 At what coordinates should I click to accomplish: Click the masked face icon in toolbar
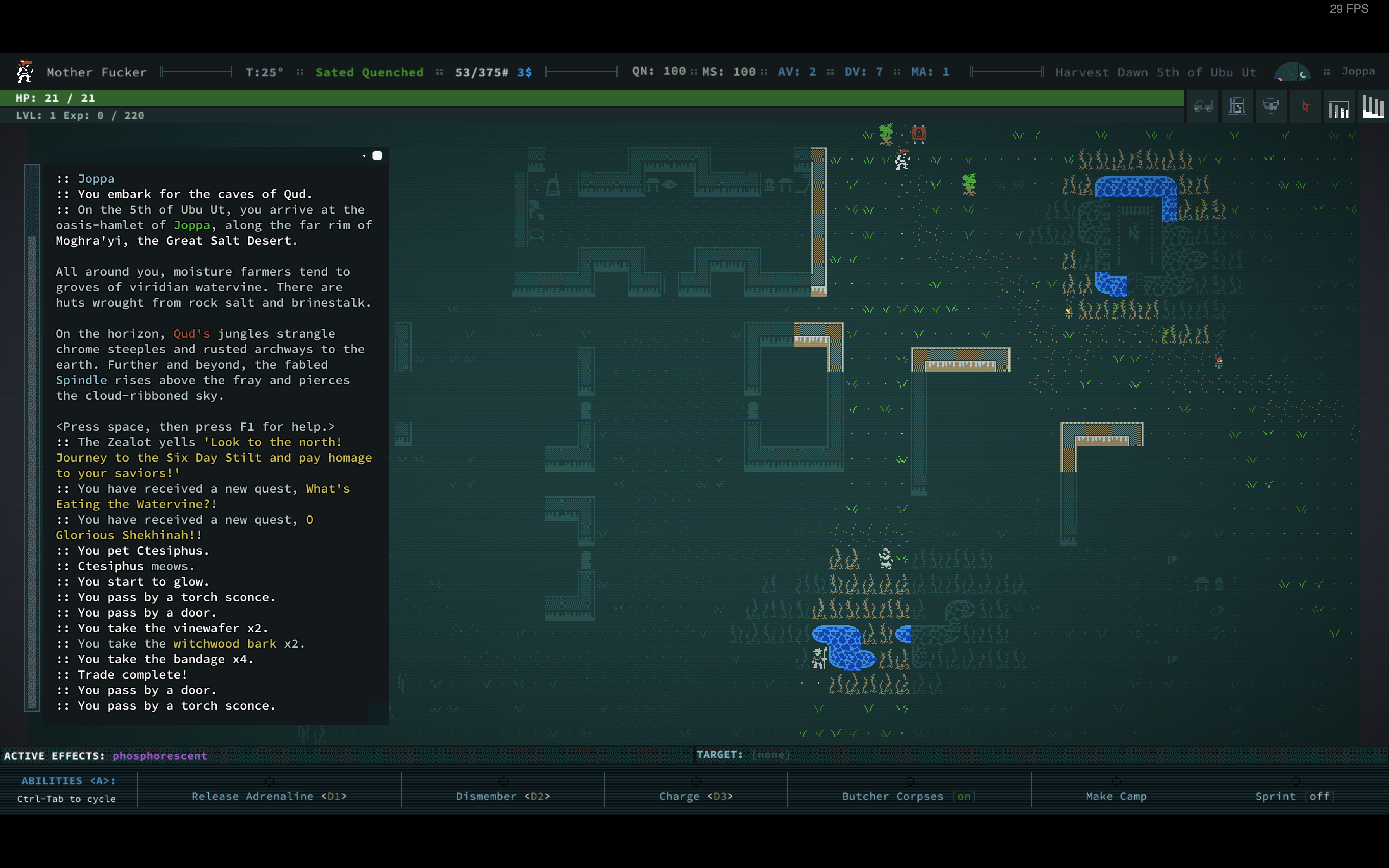(x=1271, y=107)
